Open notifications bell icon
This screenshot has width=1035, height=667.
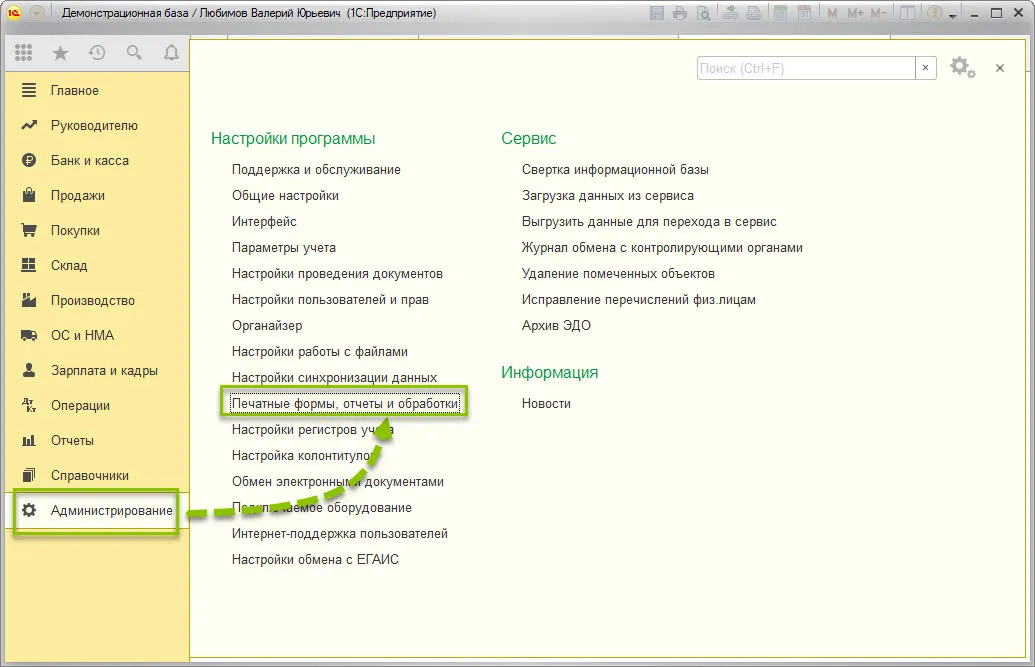click(171, 53)
